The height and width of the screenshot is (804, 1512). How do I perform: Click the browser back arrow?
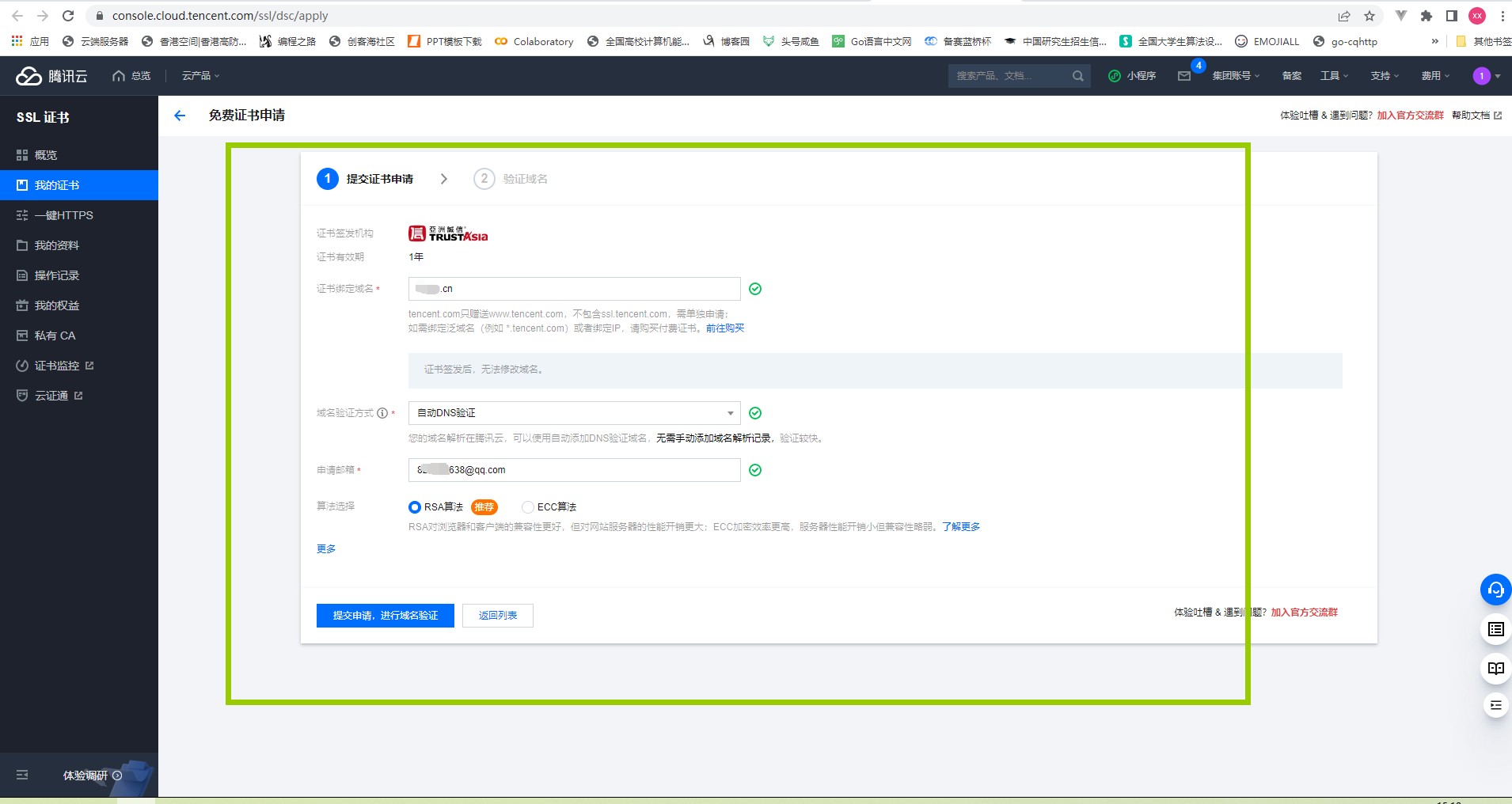17,16
